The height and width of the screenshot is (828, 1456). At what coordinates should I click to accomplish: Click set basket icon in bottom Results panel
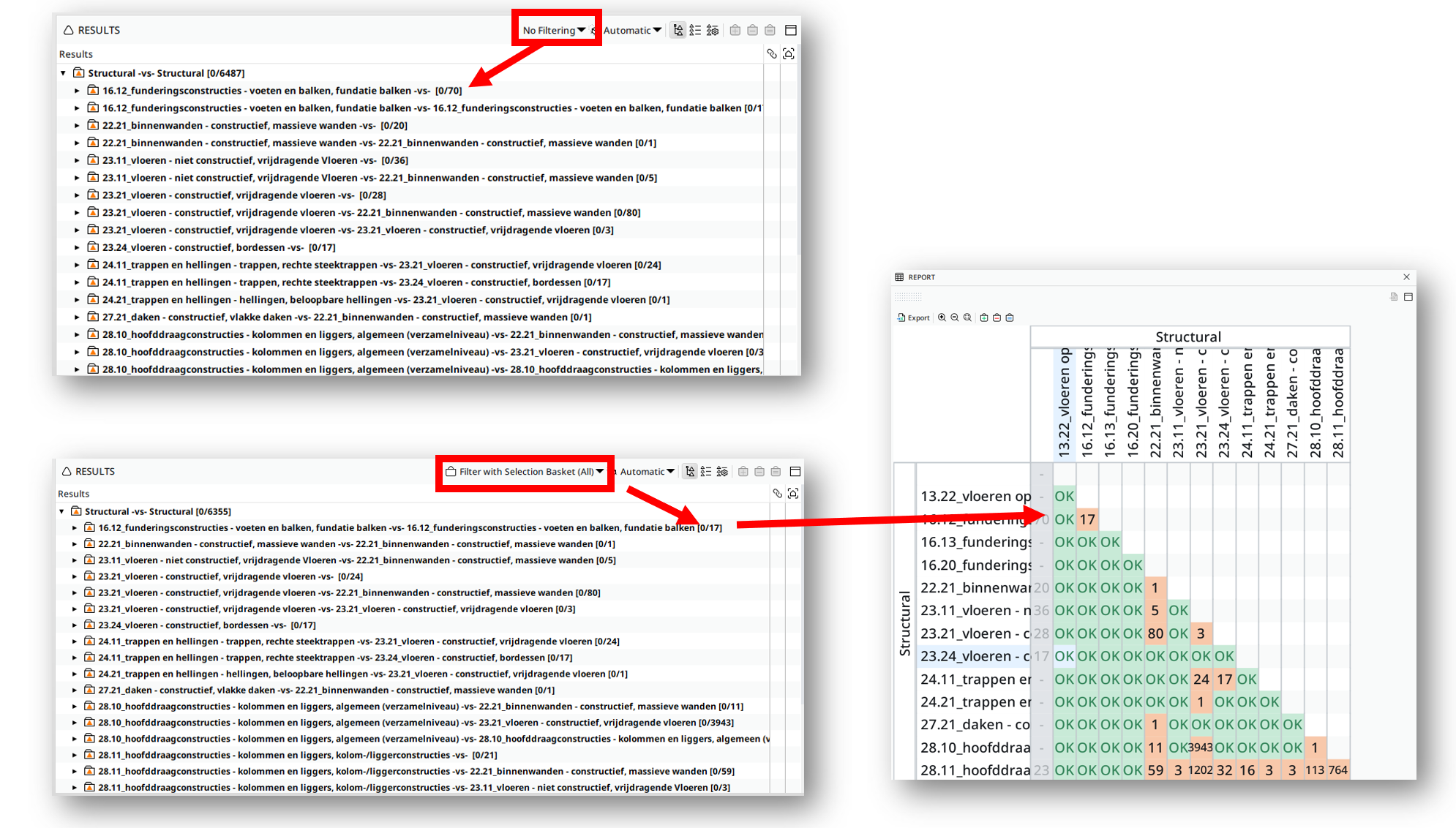pos(776,472)
